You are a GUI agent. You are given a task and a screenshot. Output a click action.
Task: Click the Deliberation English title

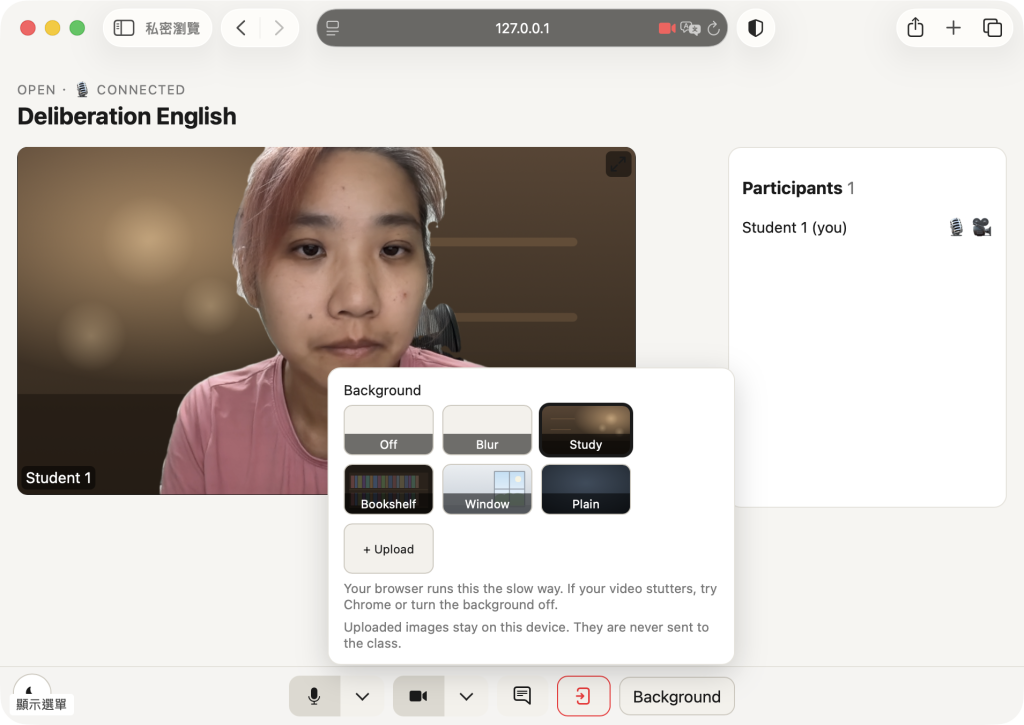tap(127, 116)
